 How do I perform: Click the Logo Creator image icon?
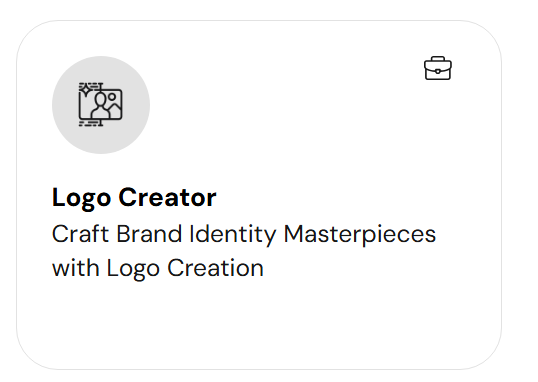coord(101,104)
